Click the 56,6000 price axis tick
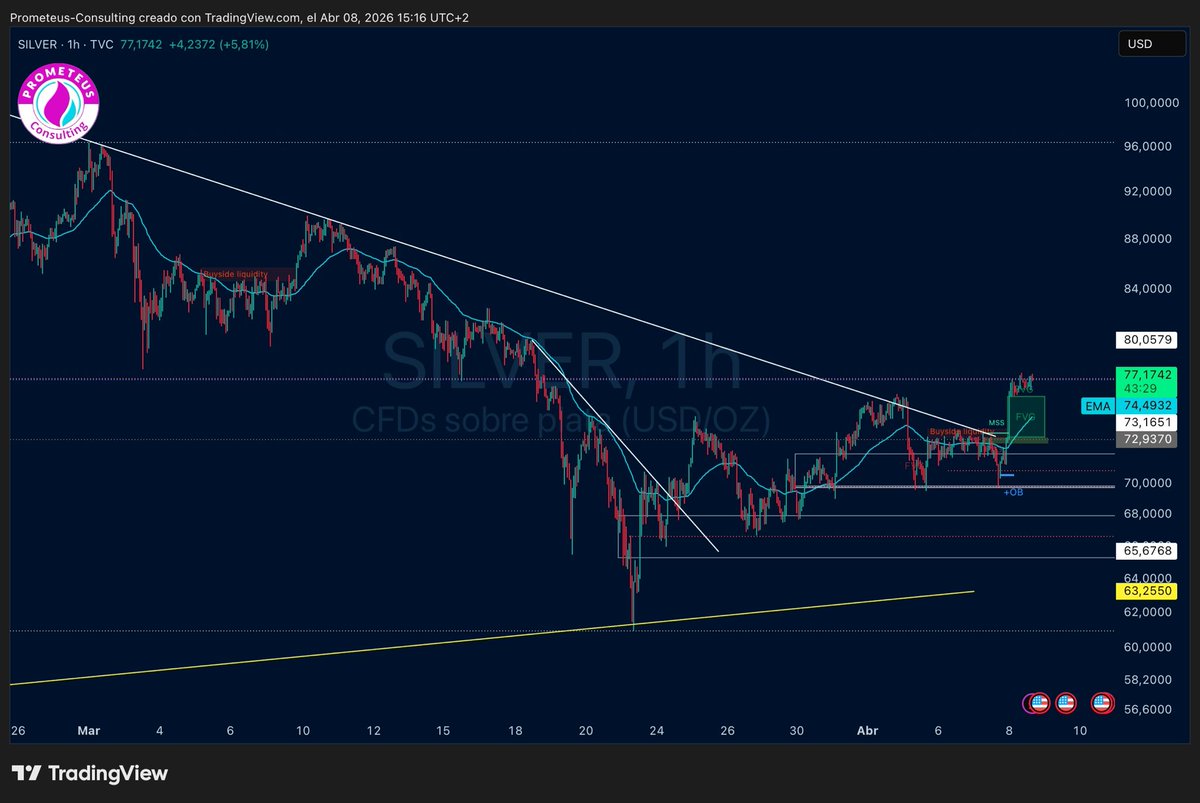The height and width of the screenshot is (803, 1200). point(1149,709)
